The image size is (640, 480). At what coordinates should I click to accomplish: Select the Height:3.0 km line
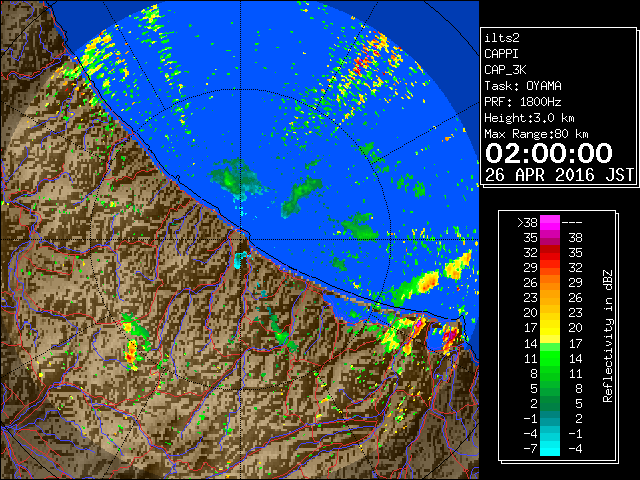(529, 118)
